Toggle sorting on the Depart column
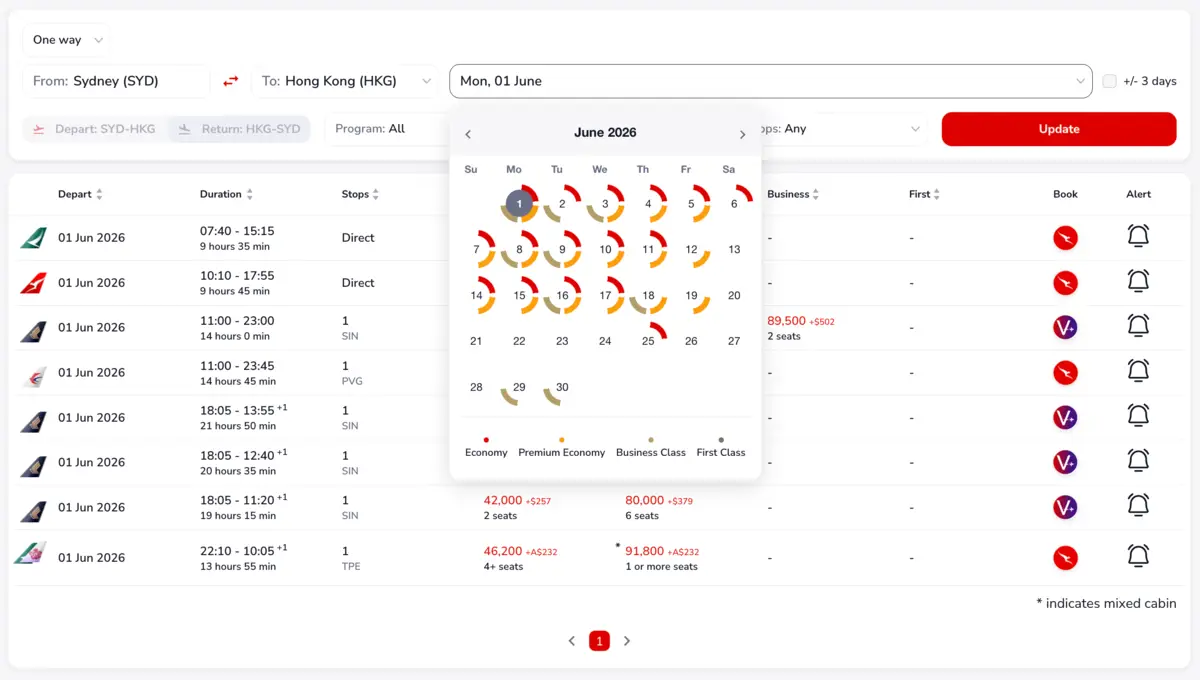Screen dimensions: 1200x680 click(102, 194)
